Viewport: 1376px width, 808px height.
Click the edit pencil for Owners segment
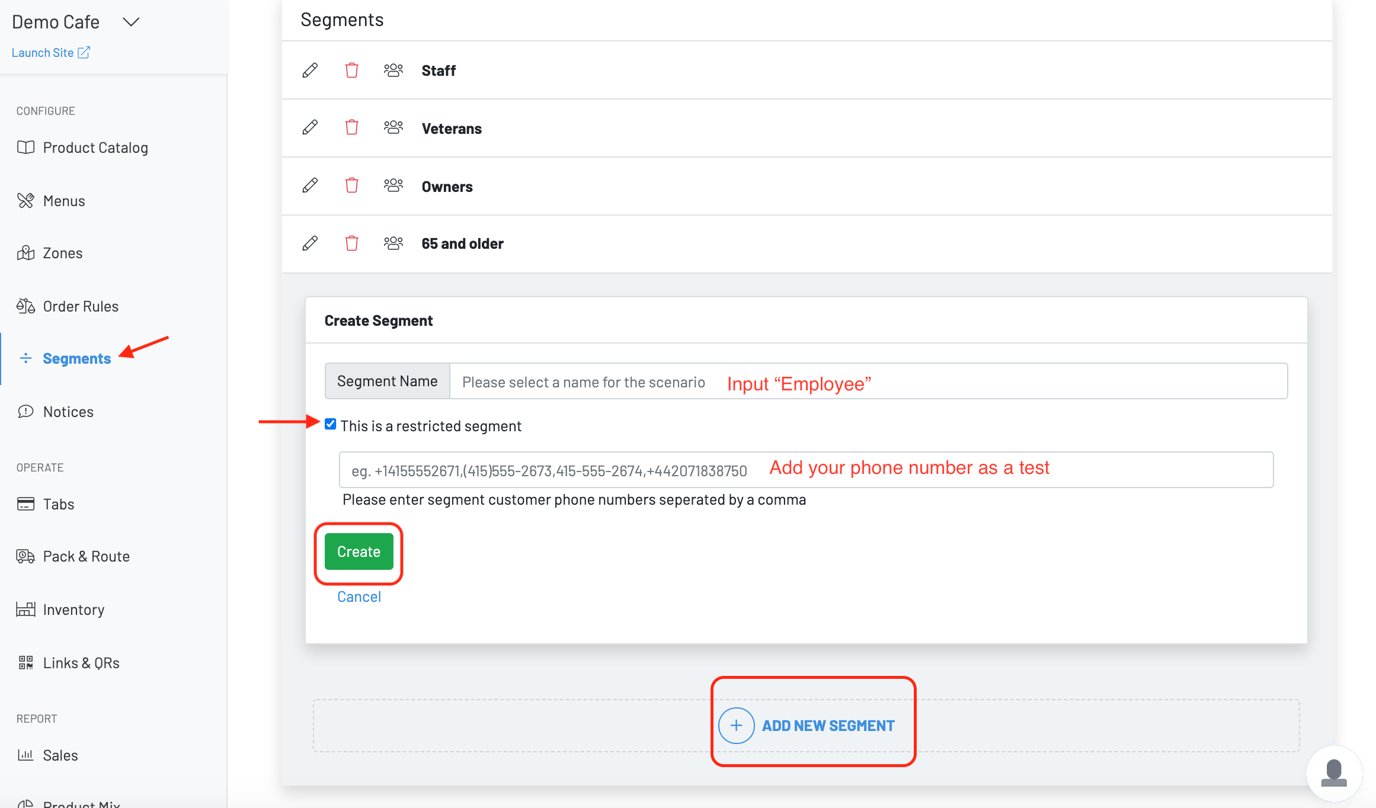pos(310,186)
